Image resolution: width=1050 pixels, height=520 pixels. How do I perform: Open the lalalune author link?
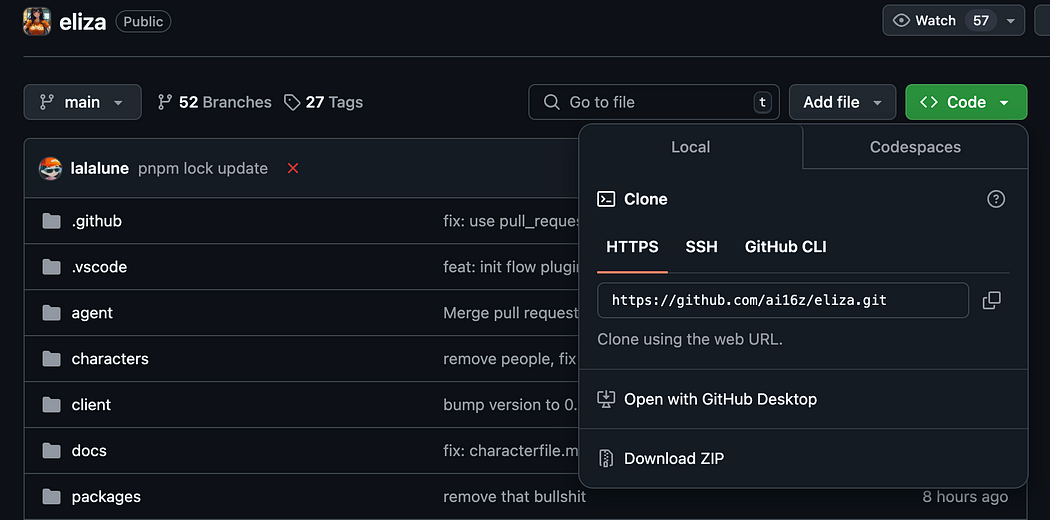click(x=100, y=169)
